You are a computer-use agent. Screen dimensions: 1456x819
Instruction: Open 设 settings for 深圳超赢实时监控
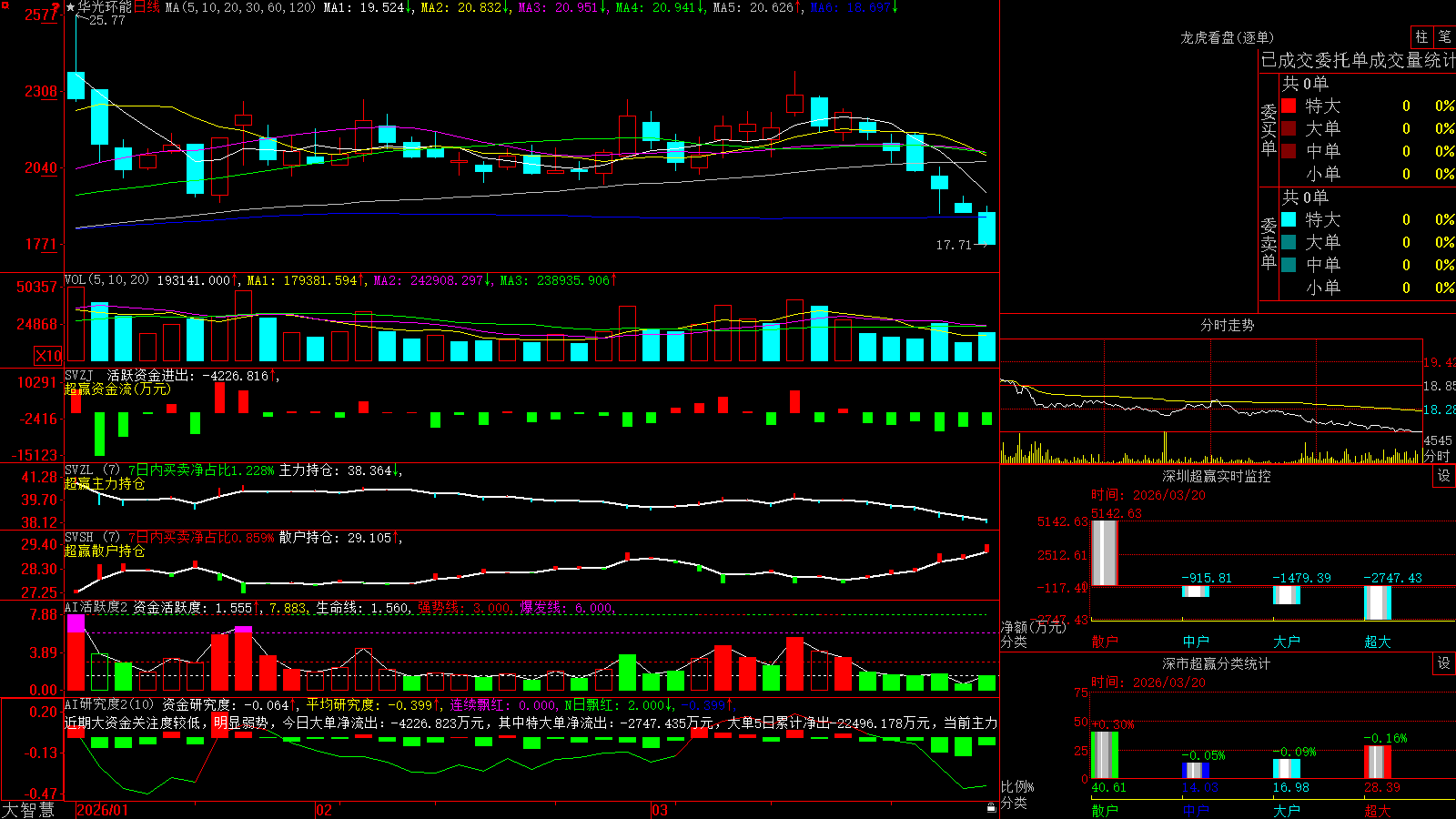1444,476
